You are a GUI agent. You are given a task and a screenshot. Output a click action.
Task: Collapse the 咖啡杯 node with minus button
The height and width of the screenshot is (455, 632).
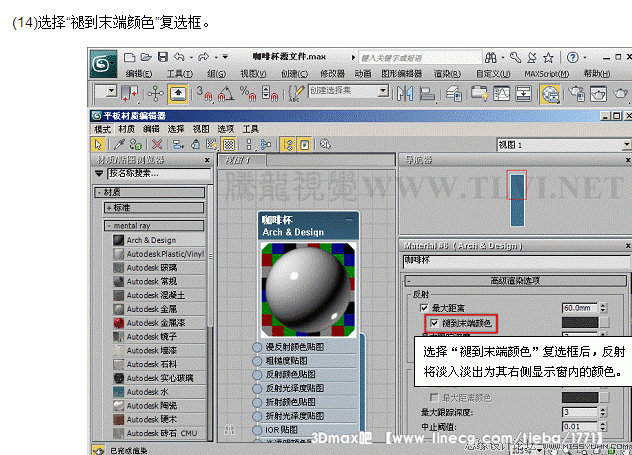349,220
